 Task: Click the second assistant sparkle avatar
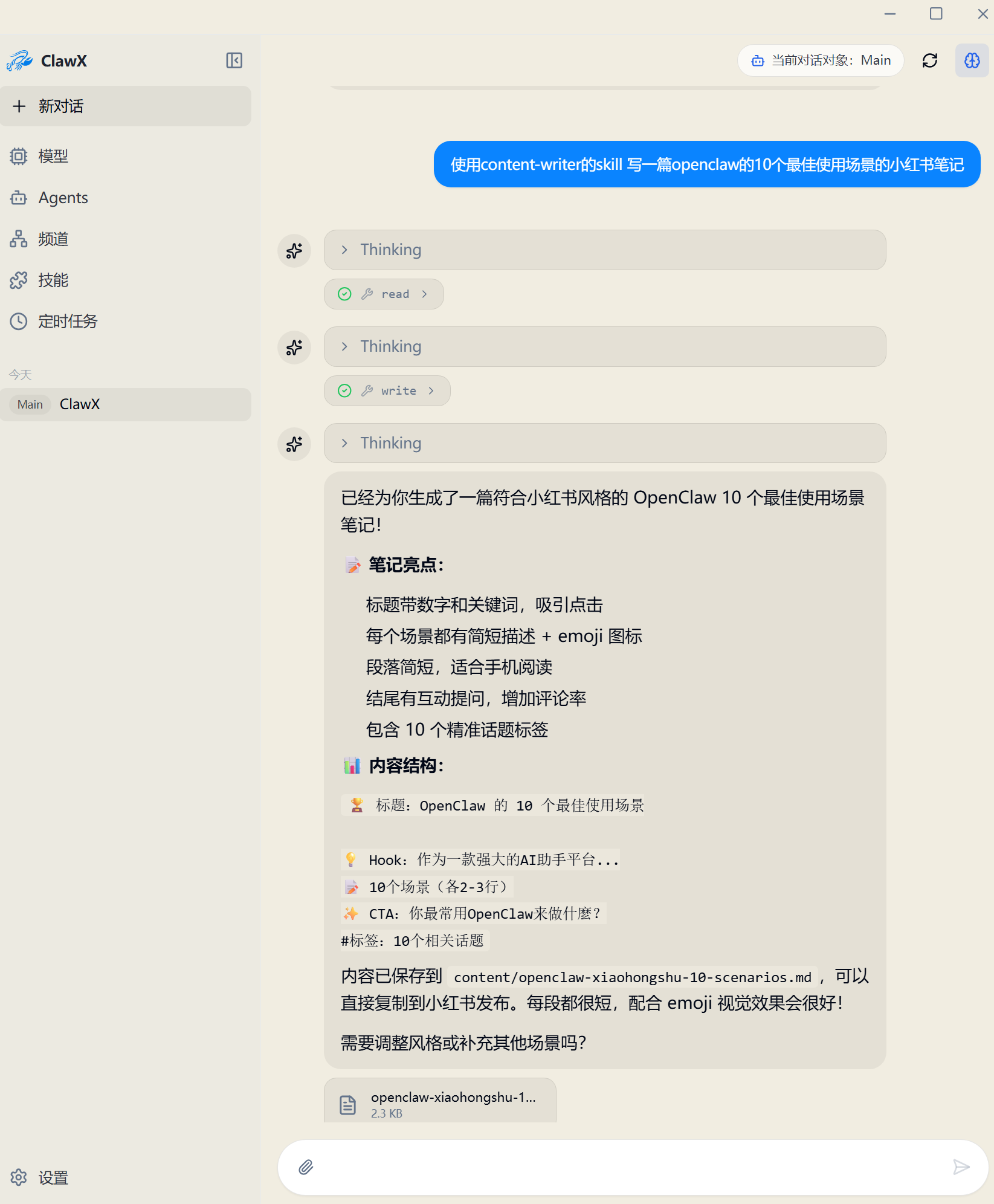point(294,347)
